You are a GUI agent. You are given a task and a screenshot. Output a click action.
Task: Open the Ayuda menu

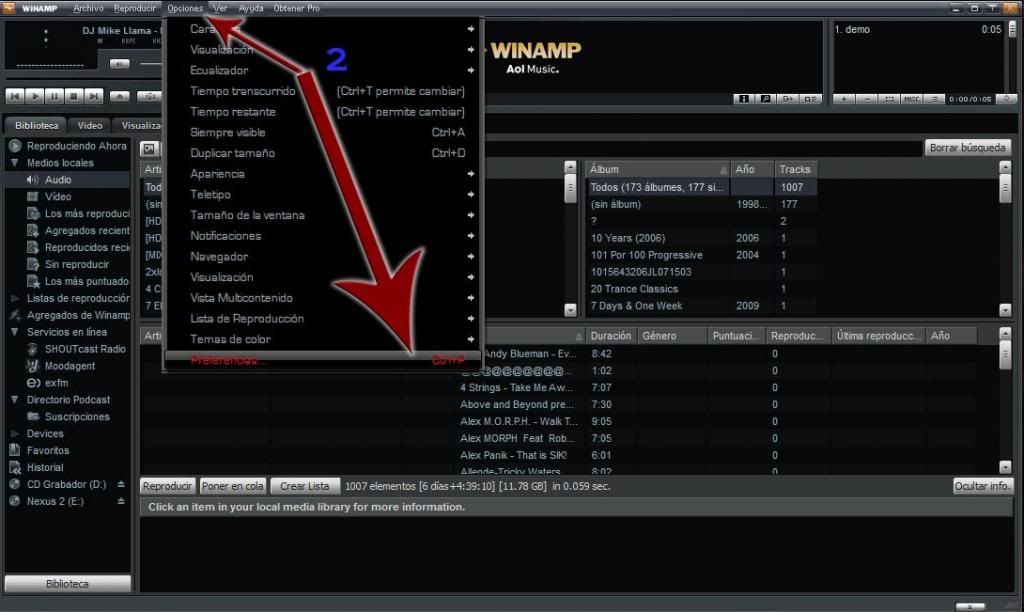251,8
